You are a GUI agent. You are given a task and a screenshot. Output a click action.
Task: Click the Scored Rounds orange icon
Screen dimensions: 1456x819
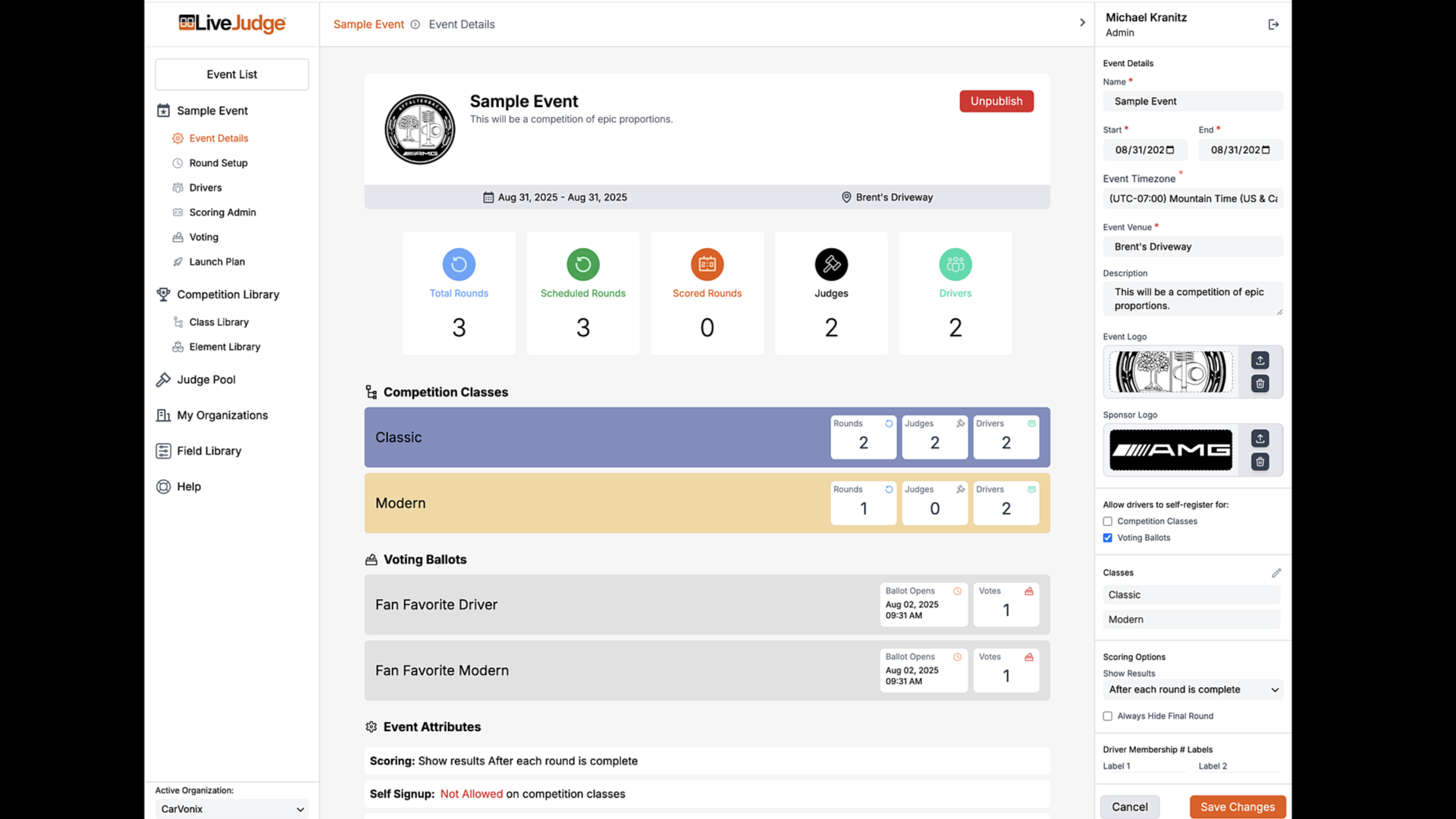point(707,264)
